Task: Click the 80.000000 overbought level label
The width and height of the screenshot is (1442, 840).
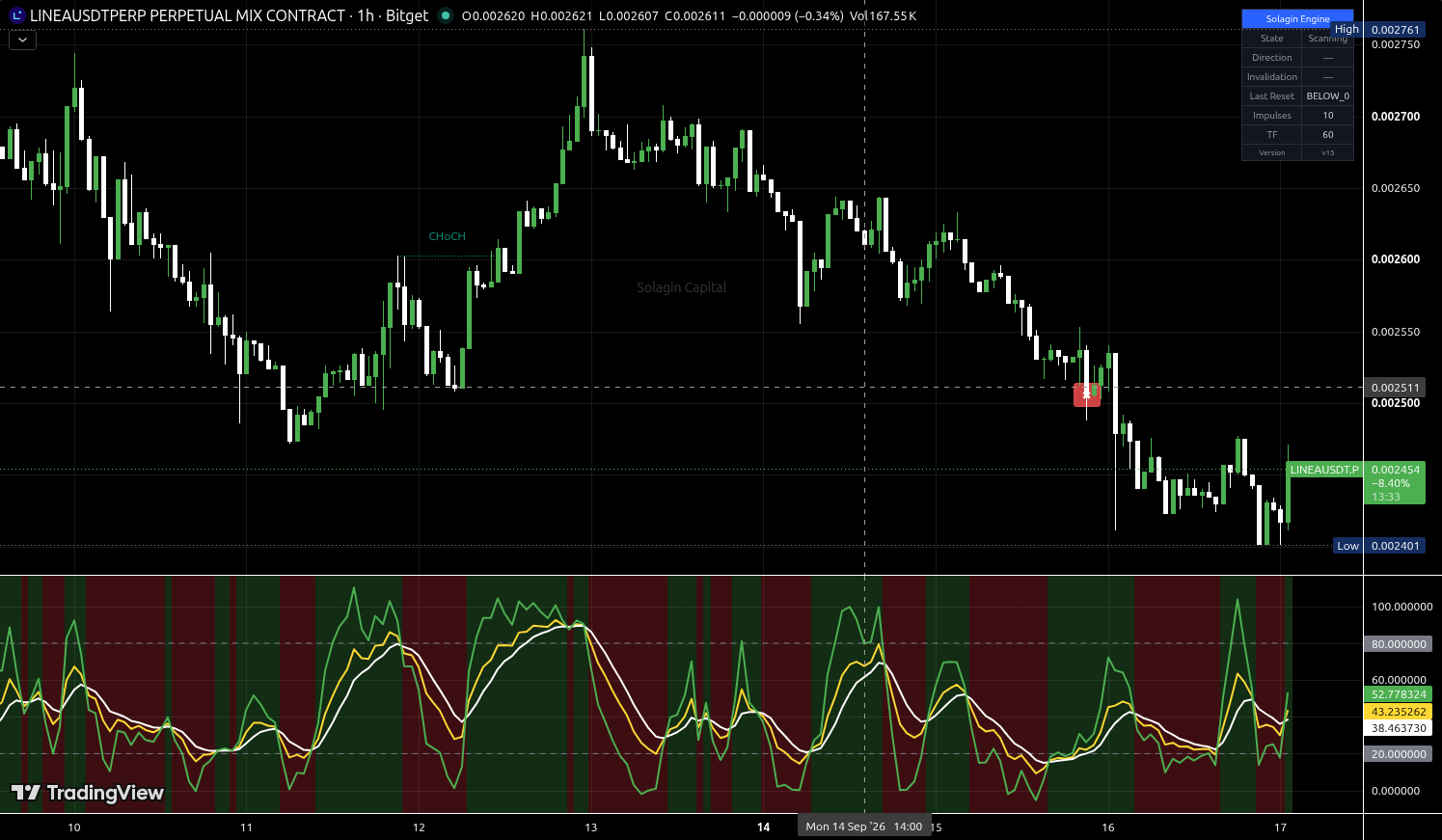Action: coord(1399,644)
